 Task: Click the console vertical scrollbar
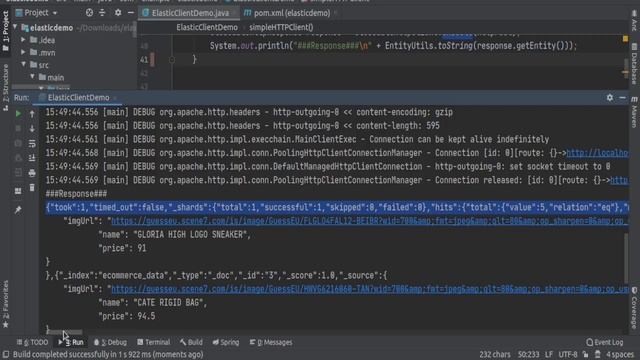(626, 258)
